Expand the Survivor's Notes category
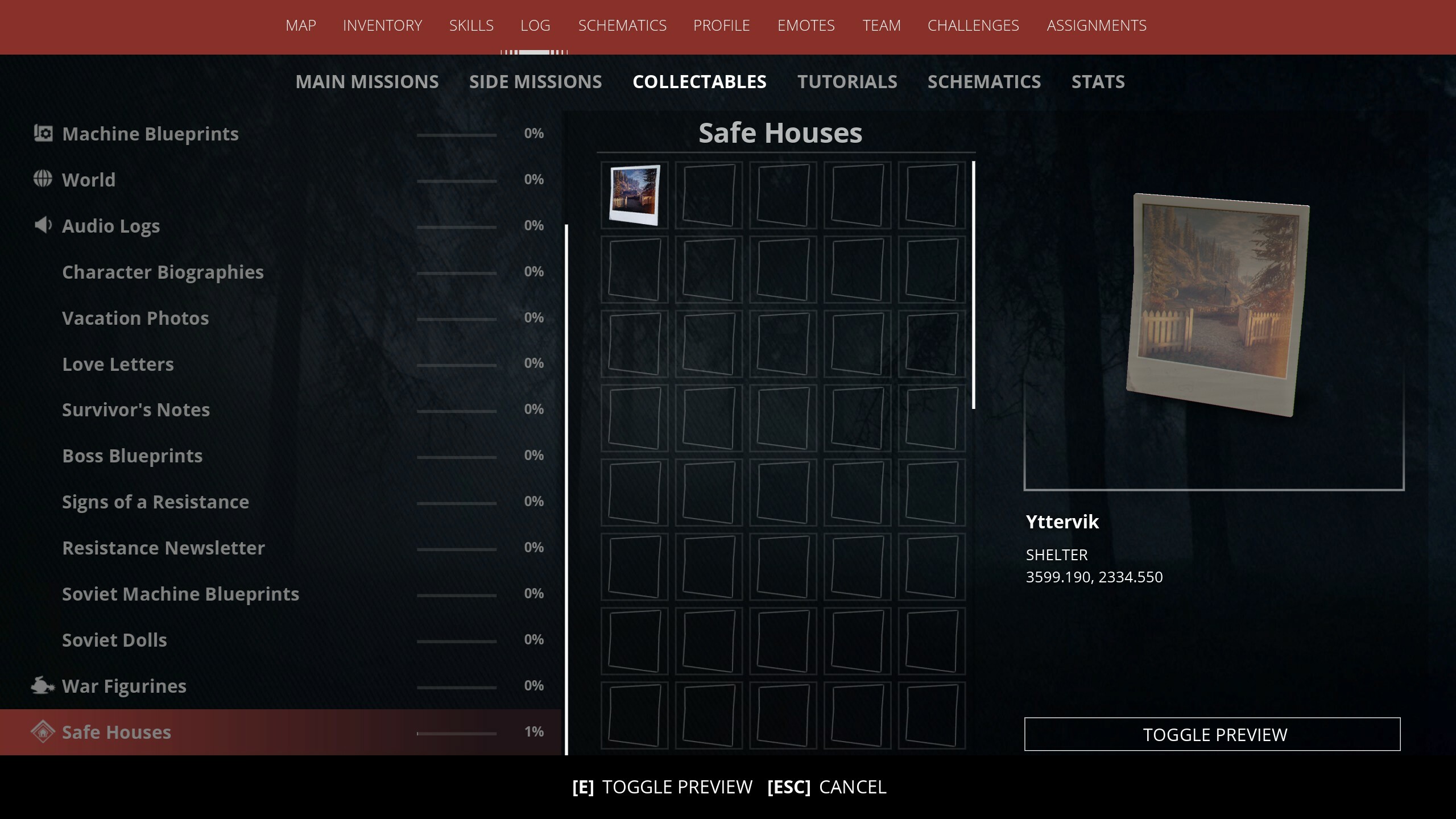The image size is (1456, 819). [x=136, y=409]
